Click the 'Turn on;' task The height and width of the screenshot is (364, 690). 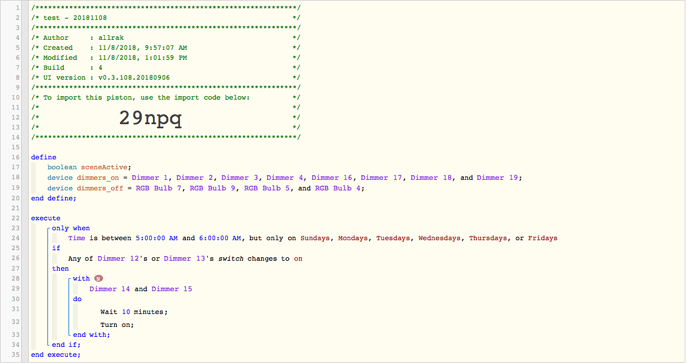pos(117,325)
